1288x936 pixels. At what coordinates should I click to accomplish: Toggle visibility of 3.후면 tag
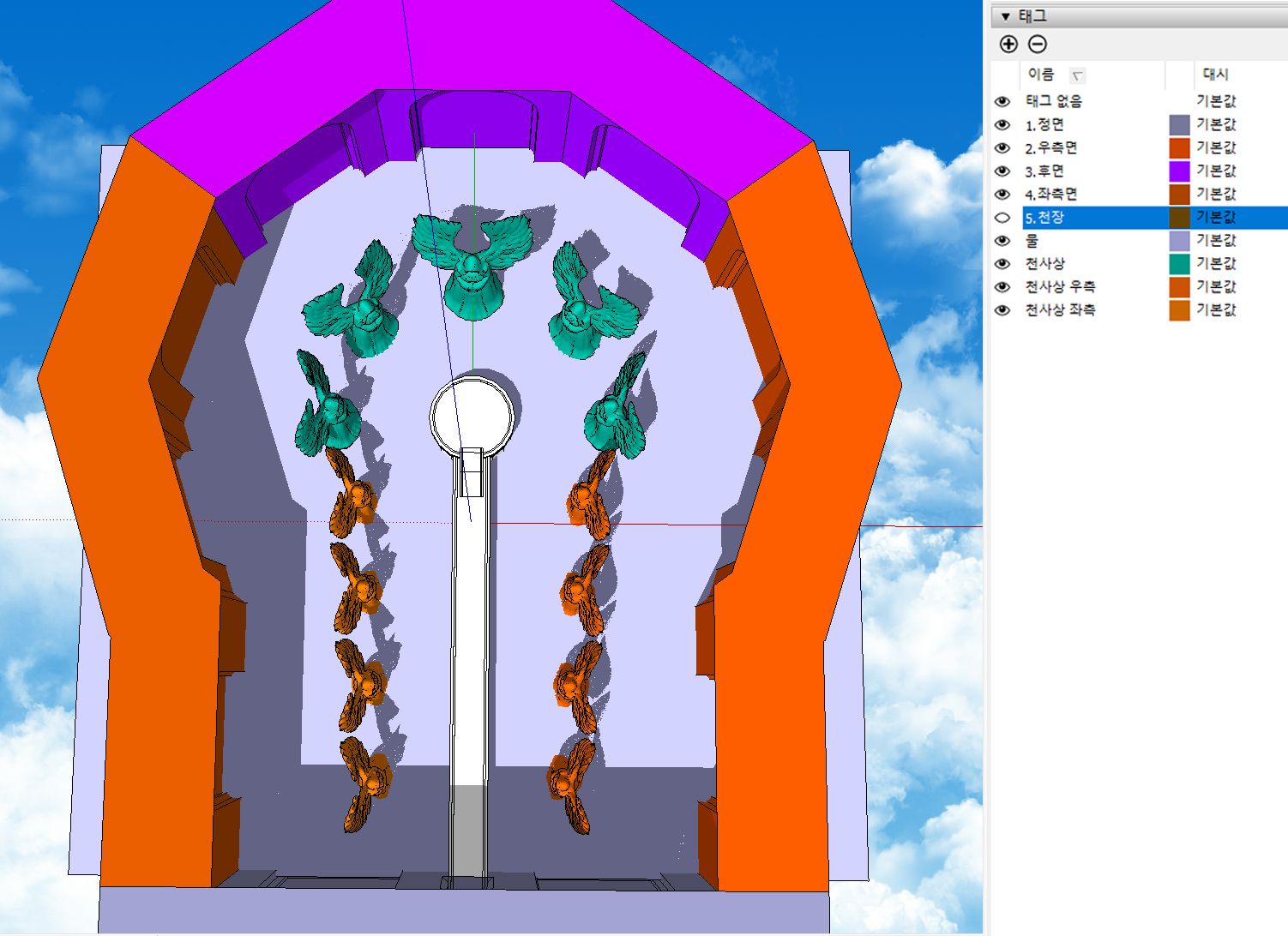(x=1002, y=171)
